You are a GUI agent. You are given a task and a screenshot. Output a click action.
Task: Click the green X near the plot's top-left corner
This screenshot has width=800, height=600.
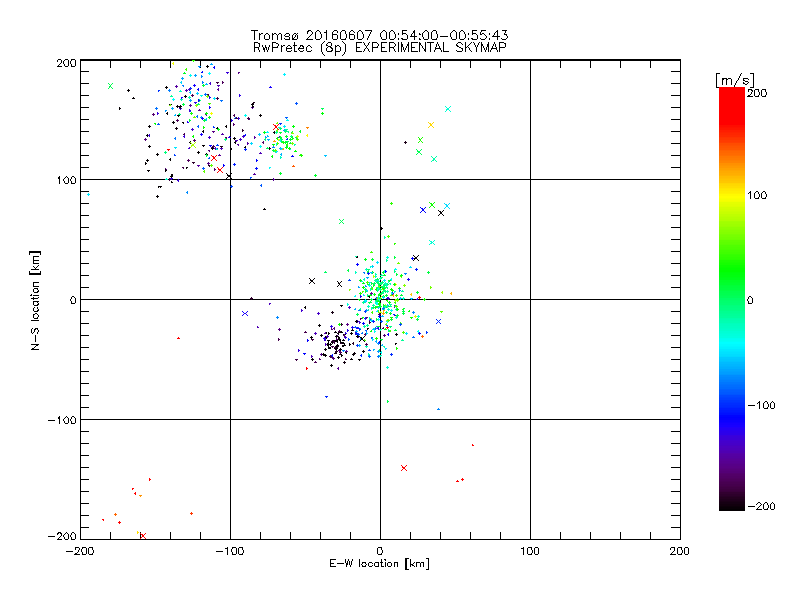click(111, 86)
